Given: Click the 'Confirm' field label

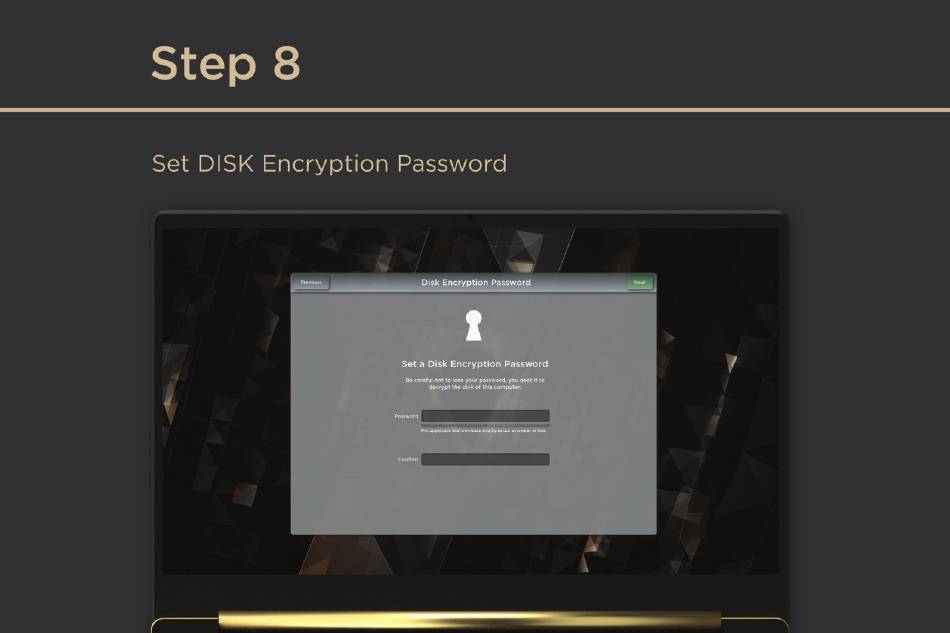Looking at the screenshot, I should [408, 459].
